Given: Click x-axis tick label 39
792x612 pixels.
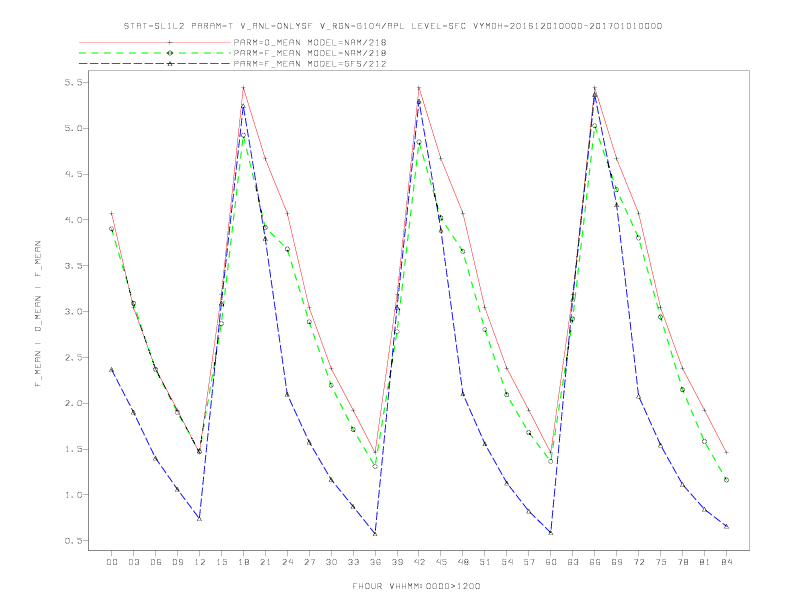Looking at the screenshot, I should coord(397,562).
